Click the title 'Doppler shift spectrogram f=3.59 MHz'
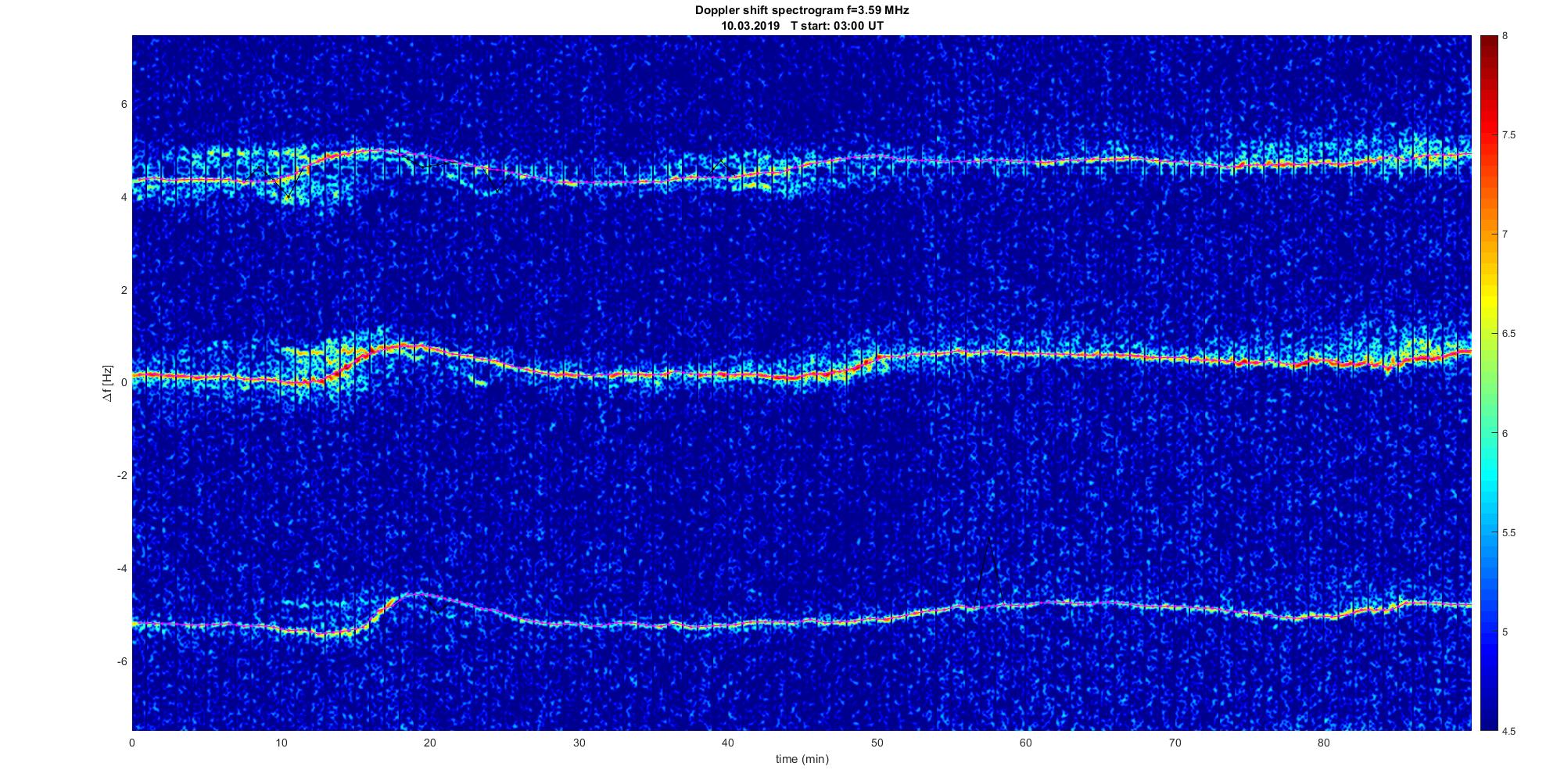Image resolution: width=1564 pixels, height=784 pixels. [x=802, y=11]
